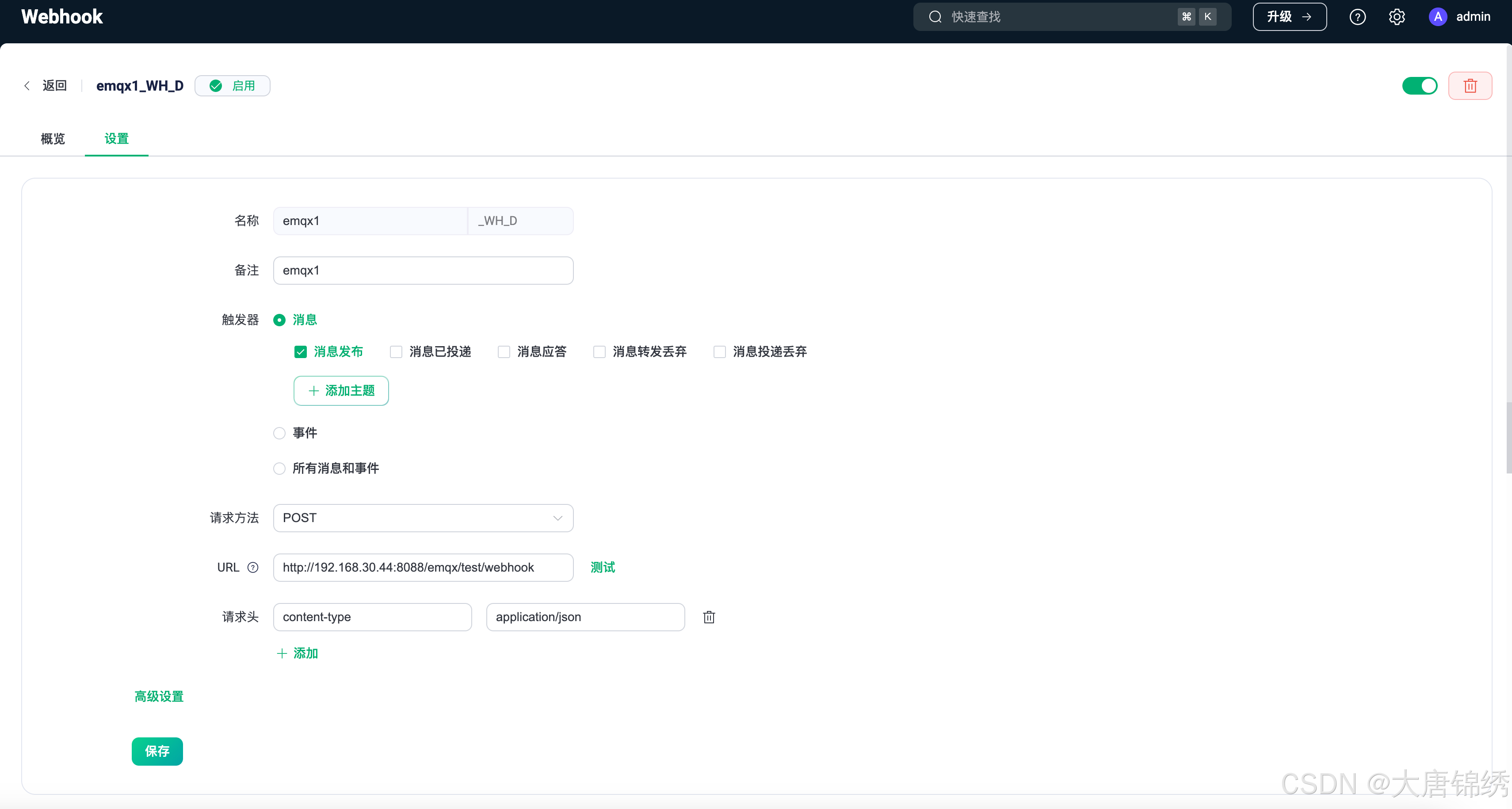The height and width of the screenshot is (809, 1512).
Task: Click the red trash delete webhook button
Action: pos(1470,86)
